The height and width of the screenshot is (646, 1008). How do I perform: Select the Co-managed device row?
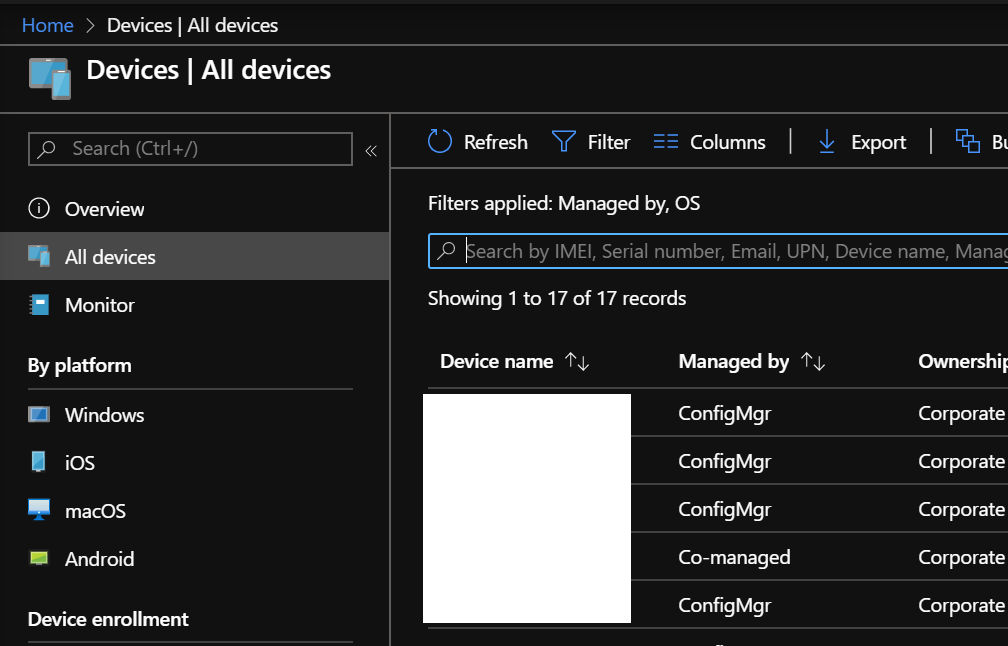pyautogui.click(x=734, y=557)
